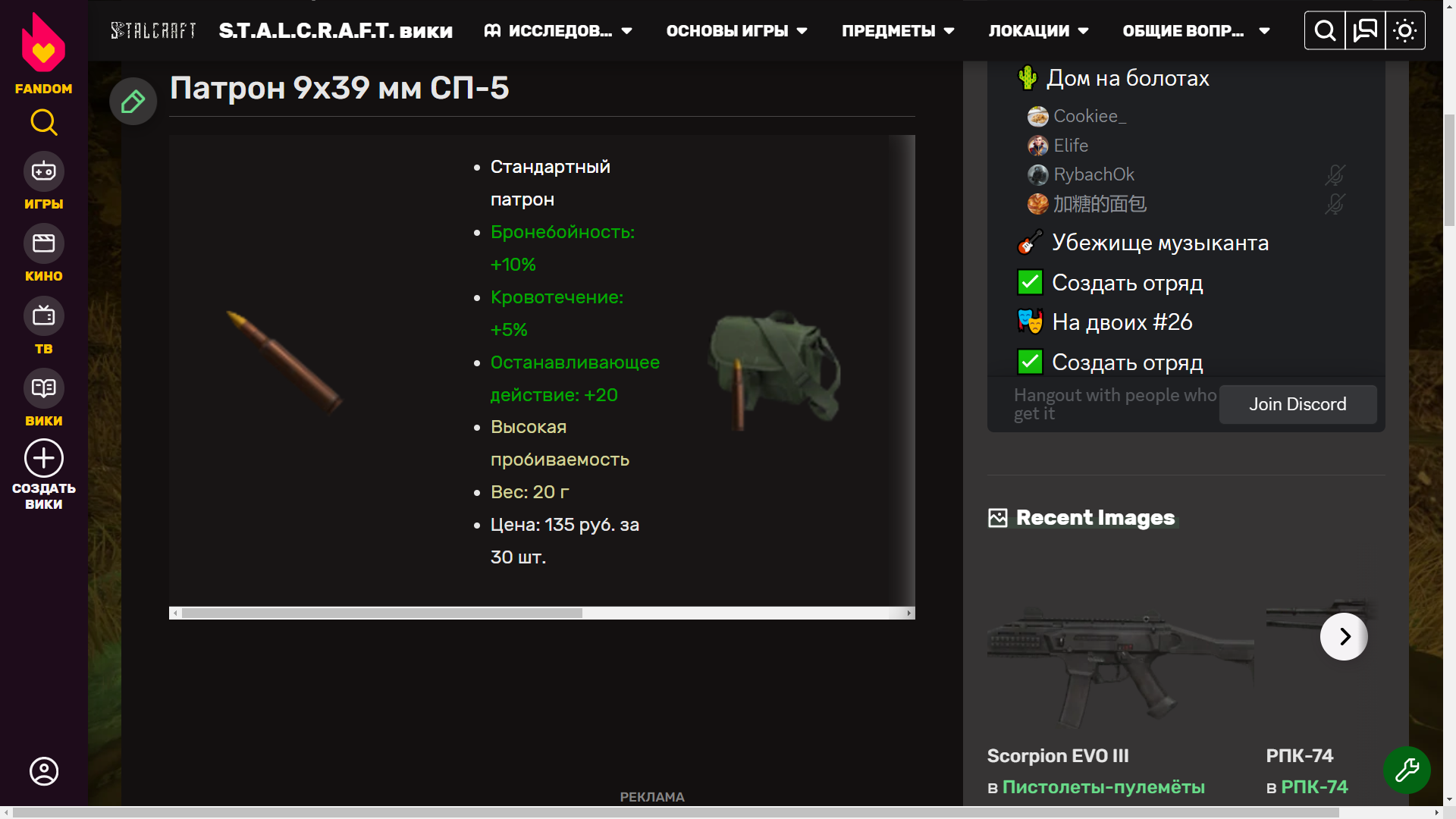The image size is (1456, 819).
Task: Open the green wrench tools button
Action: tap(1407, 770)
